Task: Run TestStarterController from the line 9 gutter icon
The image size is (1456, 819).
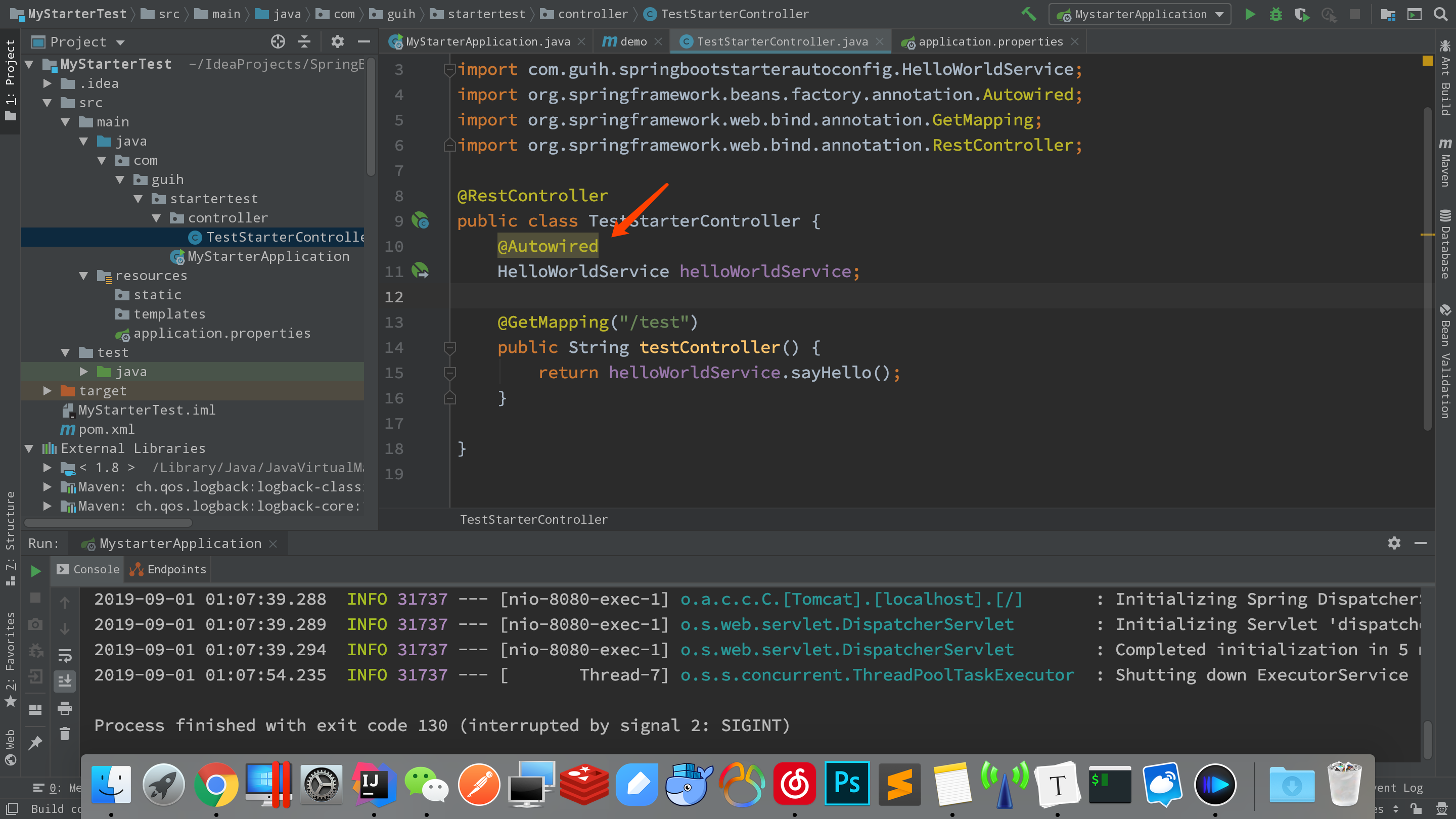Action: (x=421, y=221)
